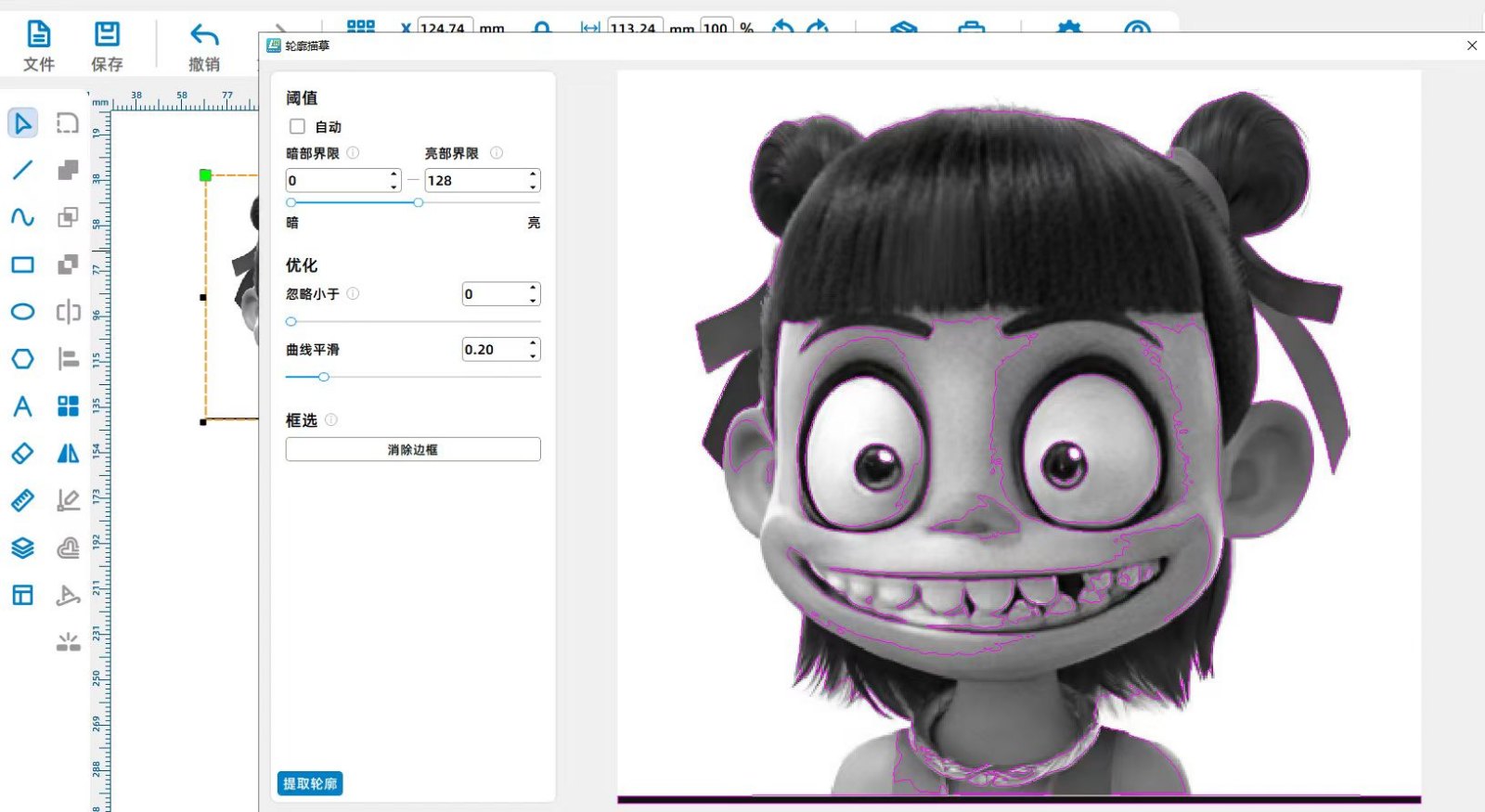Image resolution: width=1485 pixels, height=812 pixels.
Task: Click the union shapes icon
Action: [x=68, y=170]
